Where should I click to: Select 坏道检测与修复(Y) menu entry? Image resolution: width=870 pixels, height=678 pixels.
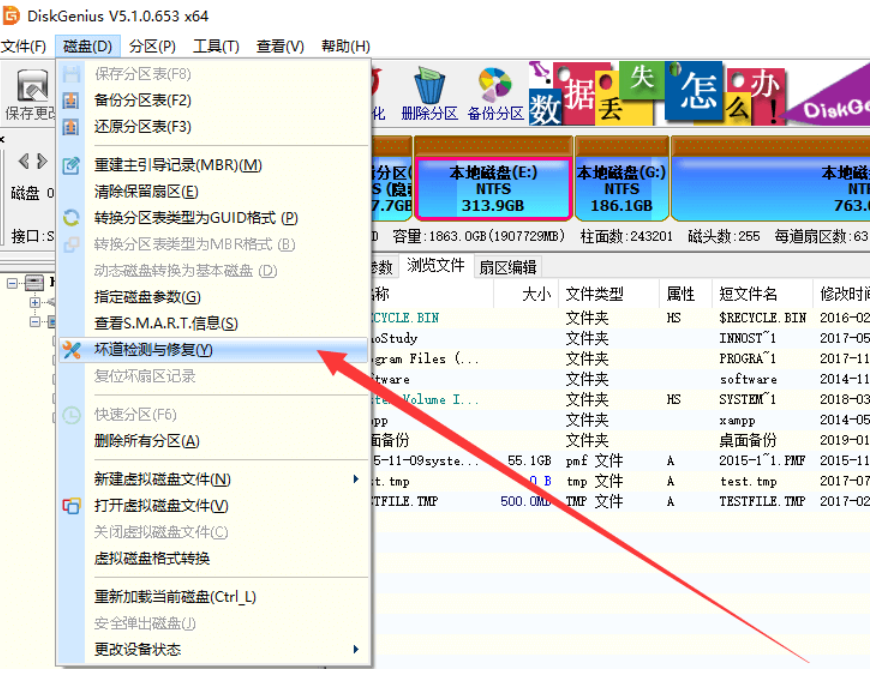point(214,350)
